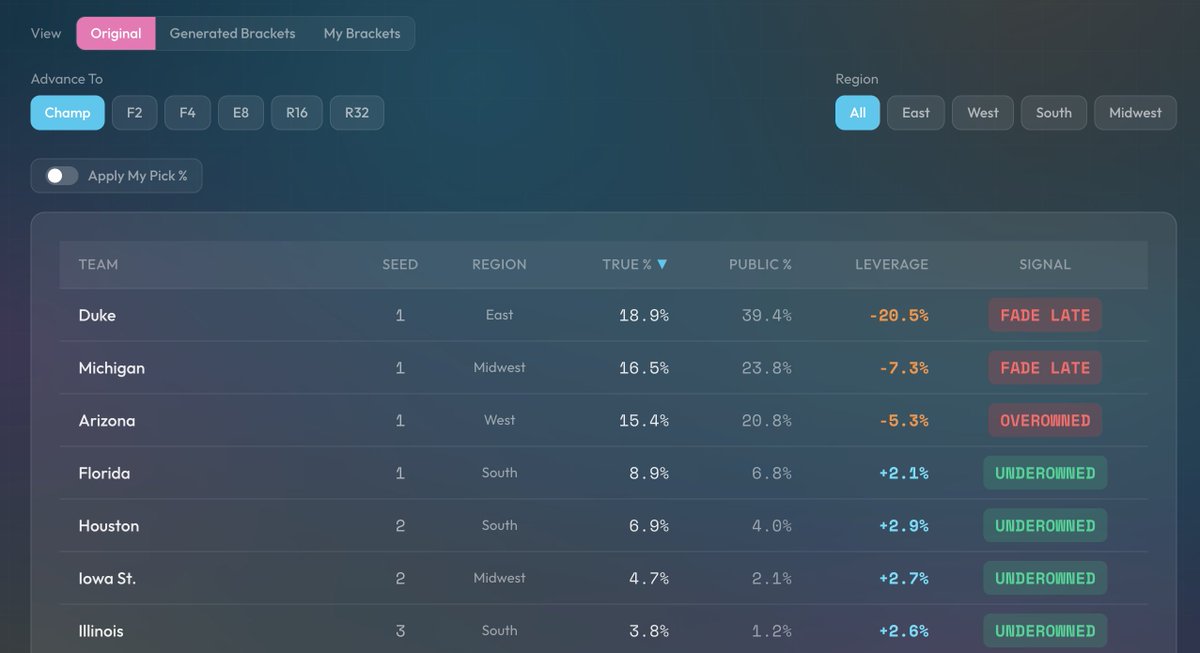
Task: Select R16 advance-to filter
Action: point(296,113)
